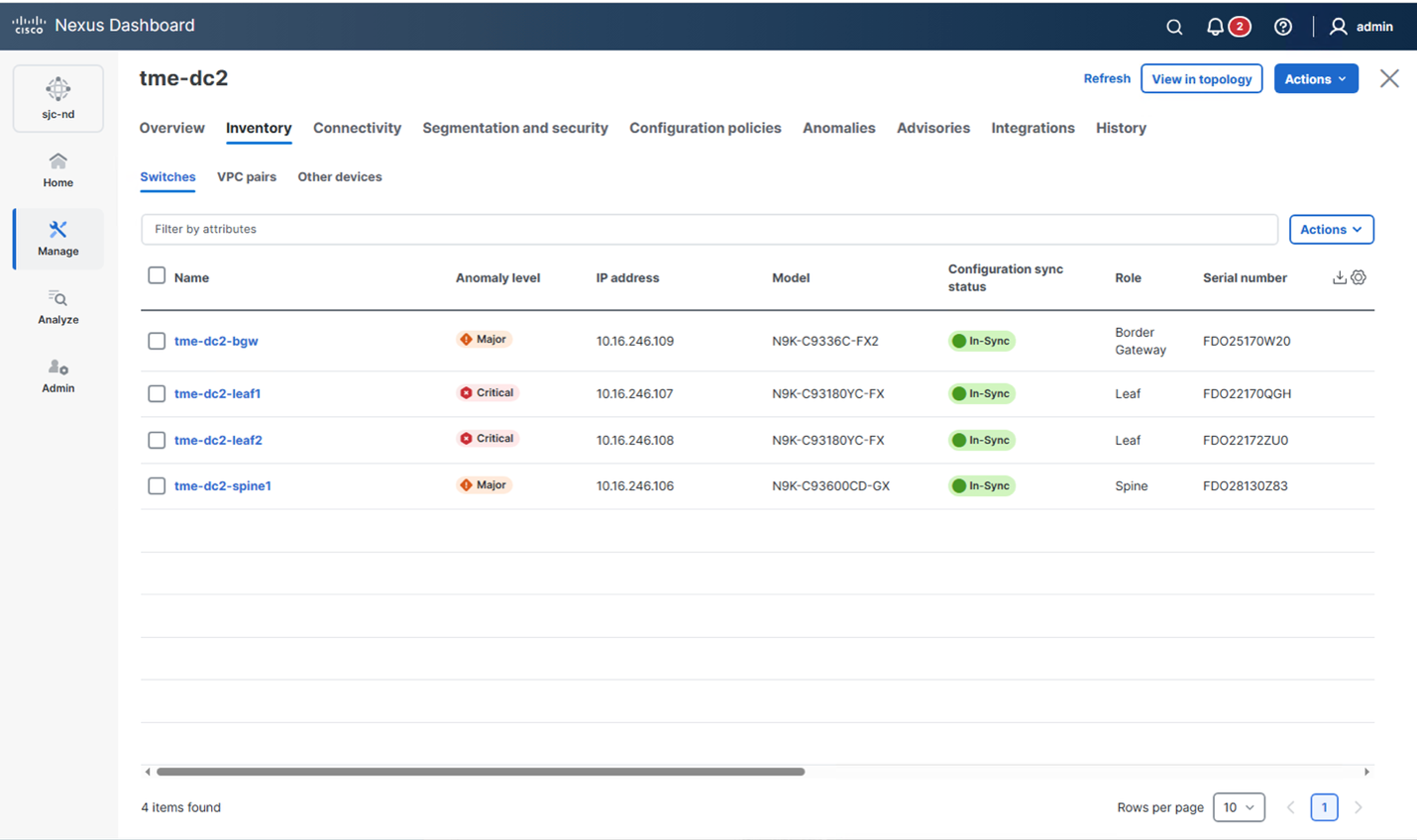Check the box for tme-dc2-leaf1
This screenshot has height=840, width=1417.
point(157,393)
